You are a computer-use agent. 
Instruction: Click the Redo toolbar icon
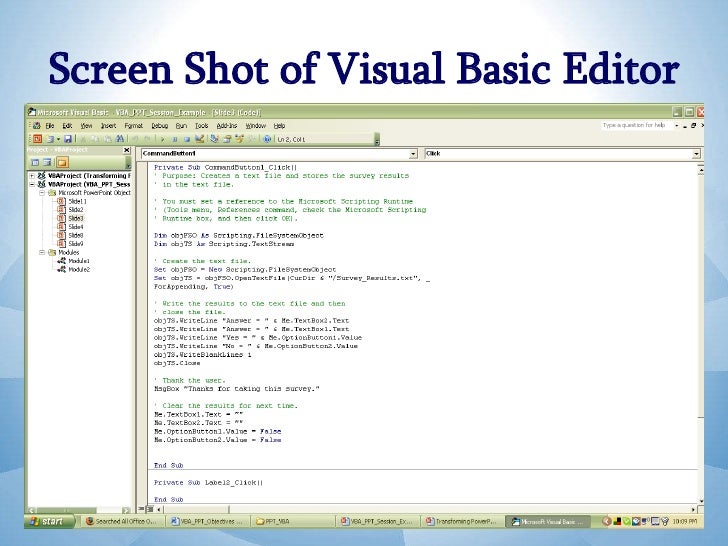[x=147, y=139]
